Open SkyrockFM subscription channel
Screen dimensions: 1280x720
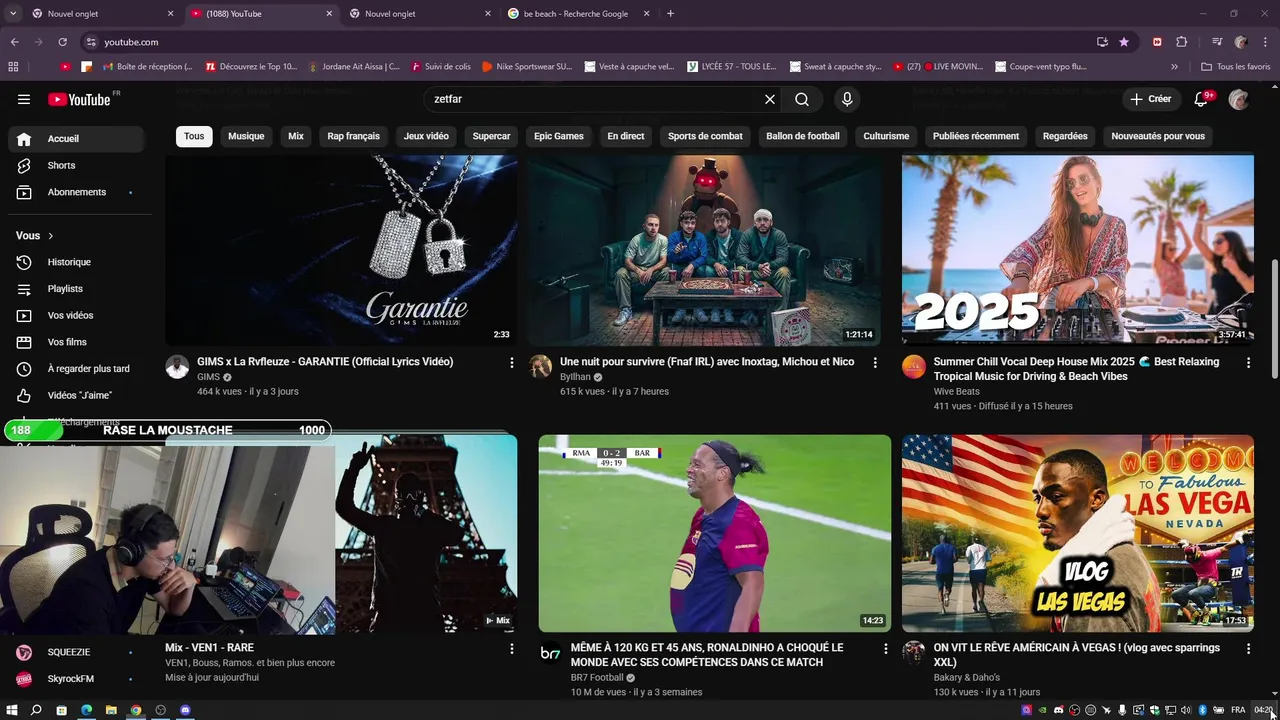[x=76, y=679]
